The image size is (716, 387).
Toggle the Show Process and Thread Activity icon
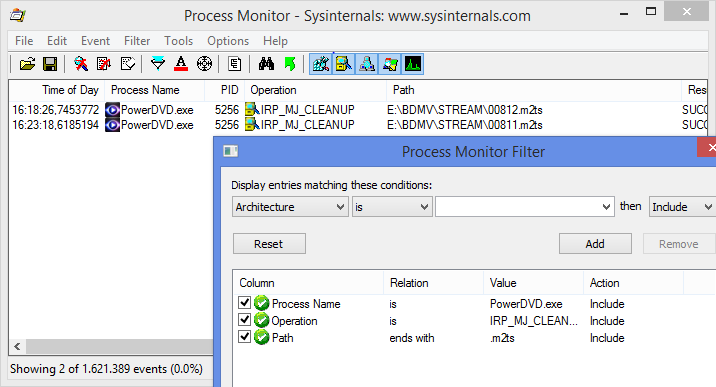pyautogui.click(x=390, y=64)
